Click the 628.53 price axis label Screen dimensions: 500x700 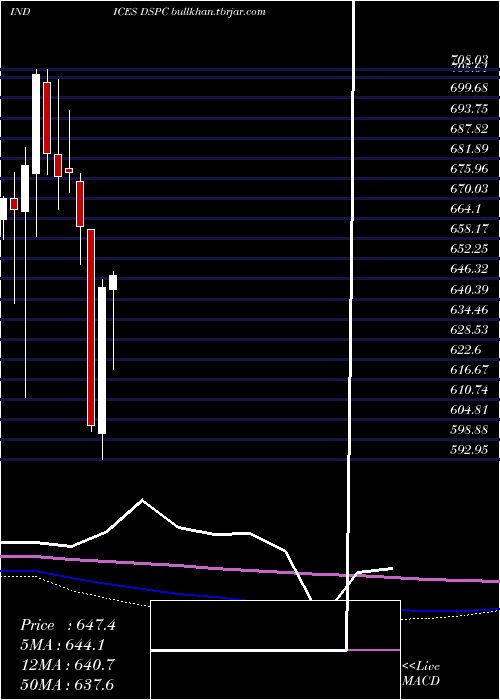[469, 330]
